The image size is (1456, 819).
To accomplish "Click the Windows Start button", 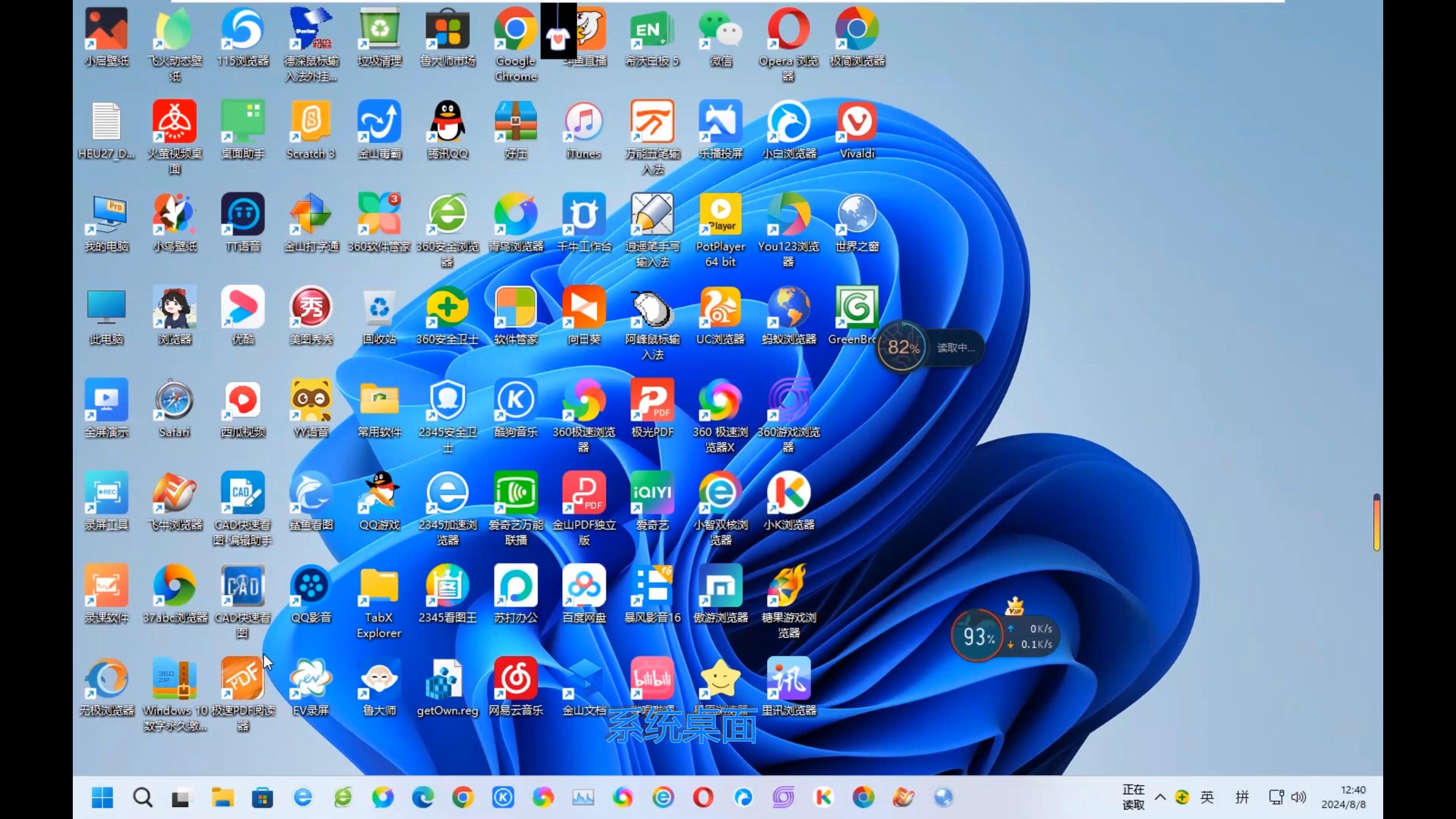I will 102,797.
